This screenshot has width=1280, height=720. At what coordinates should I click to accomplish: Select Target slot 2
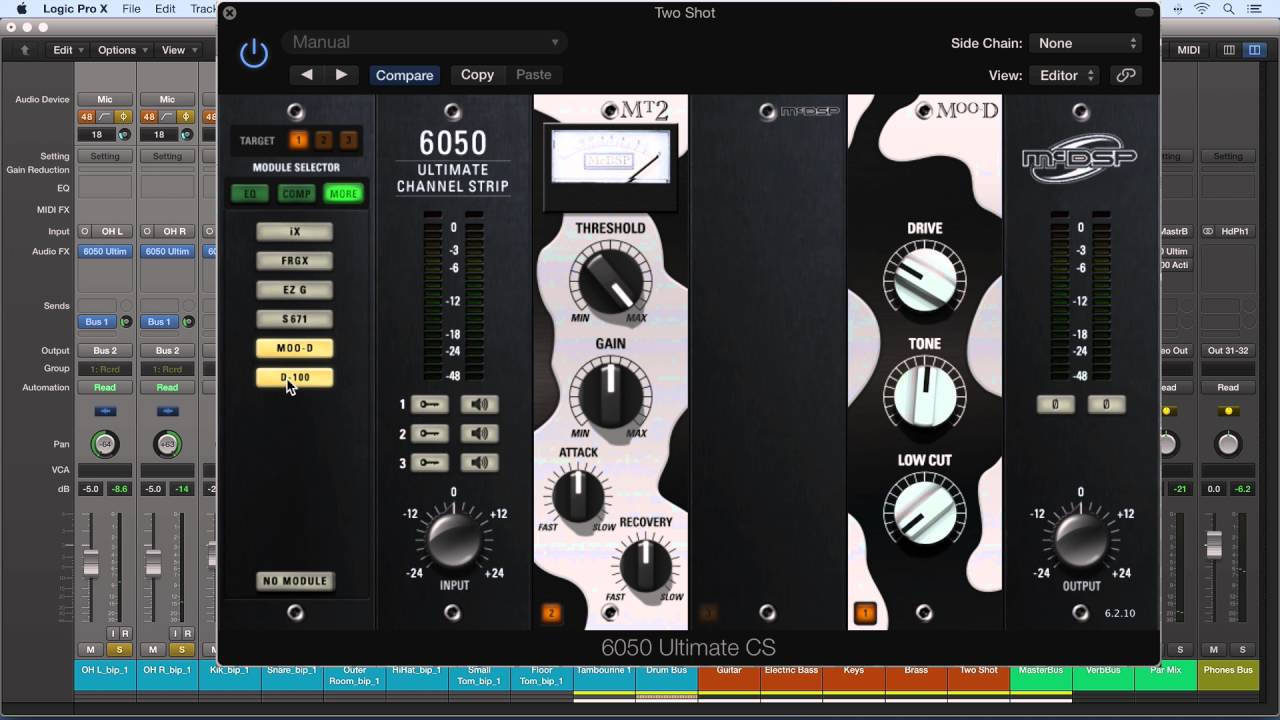coord(323,140)
